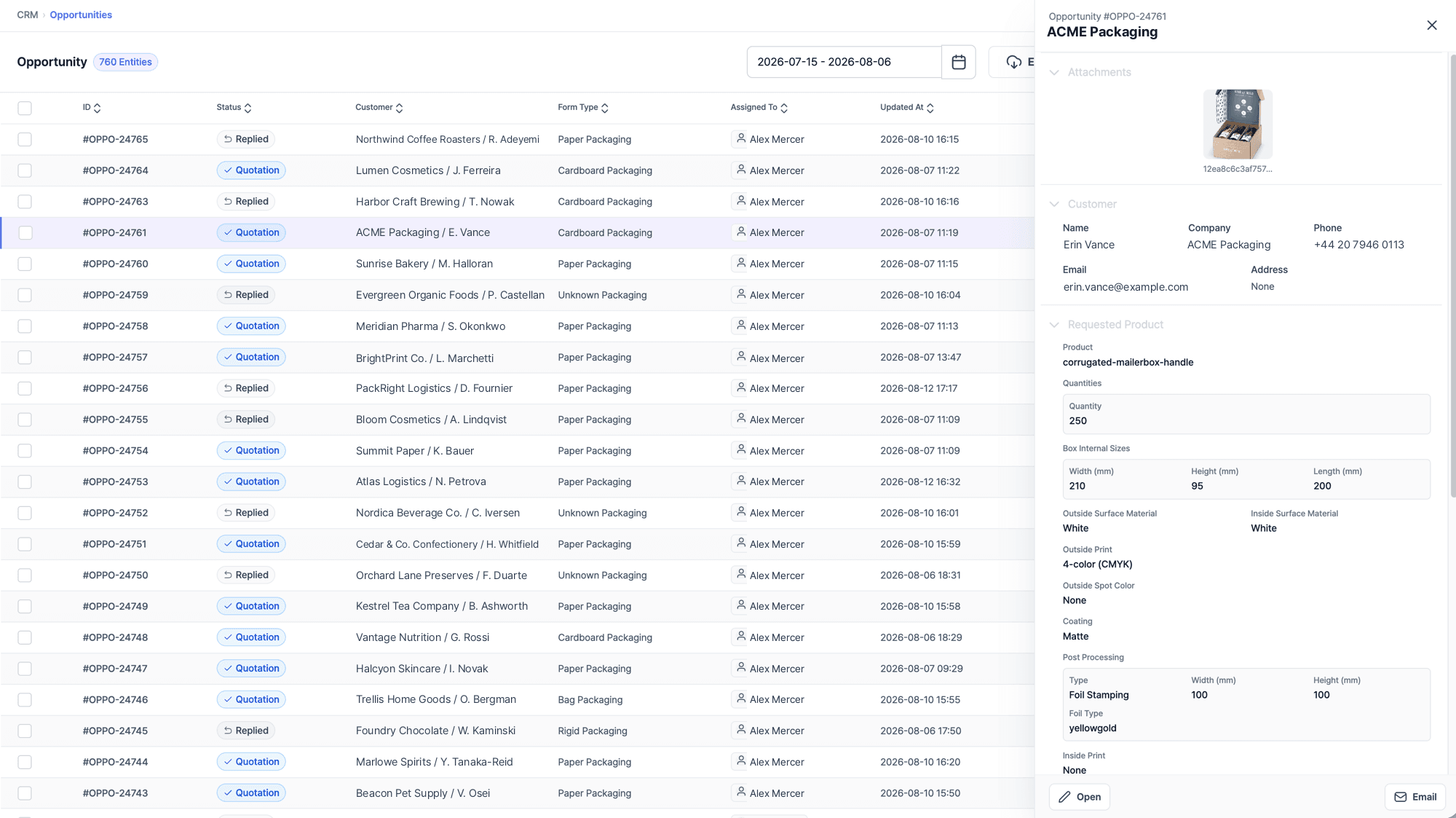The width and height of the screenshot is (1456, 818).
Task: Click the ID column sort arrows
Action: pyautogui.click(x=97, y=108)
